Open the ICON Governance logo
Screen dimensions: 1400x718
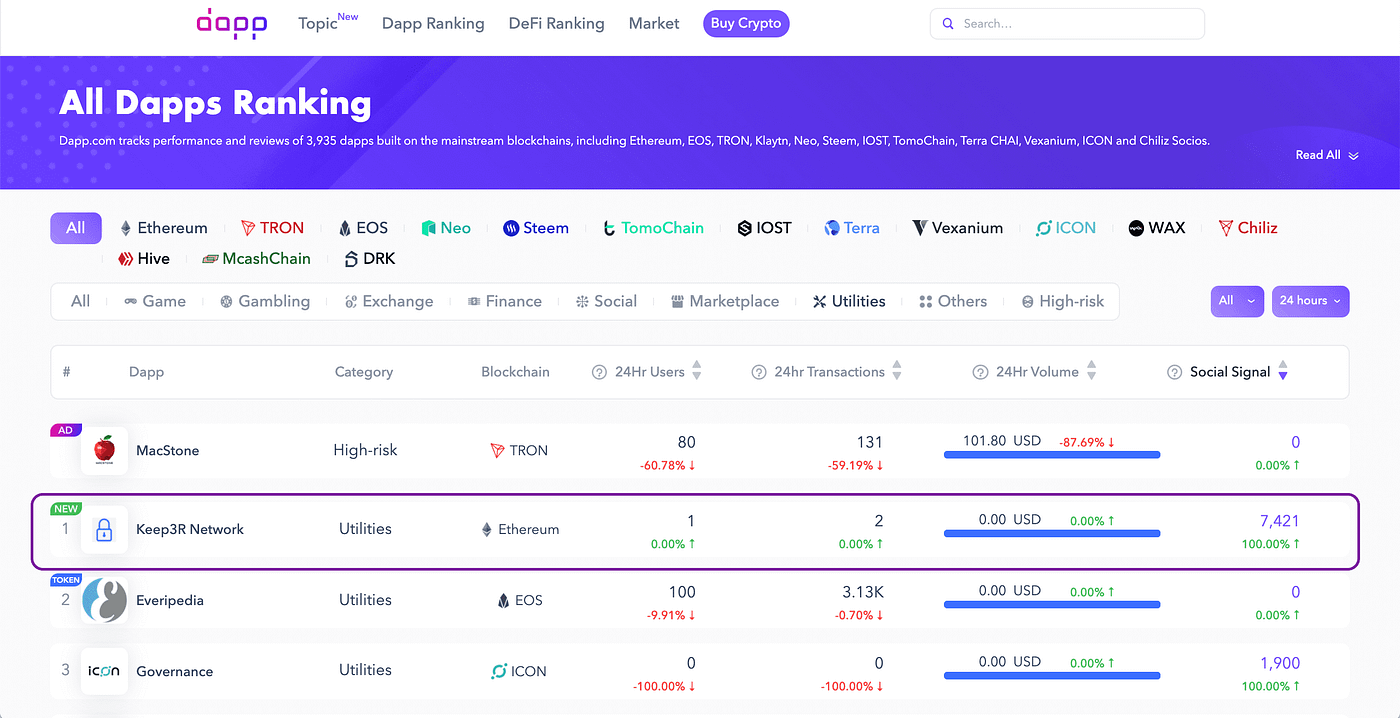click(104, 671)
